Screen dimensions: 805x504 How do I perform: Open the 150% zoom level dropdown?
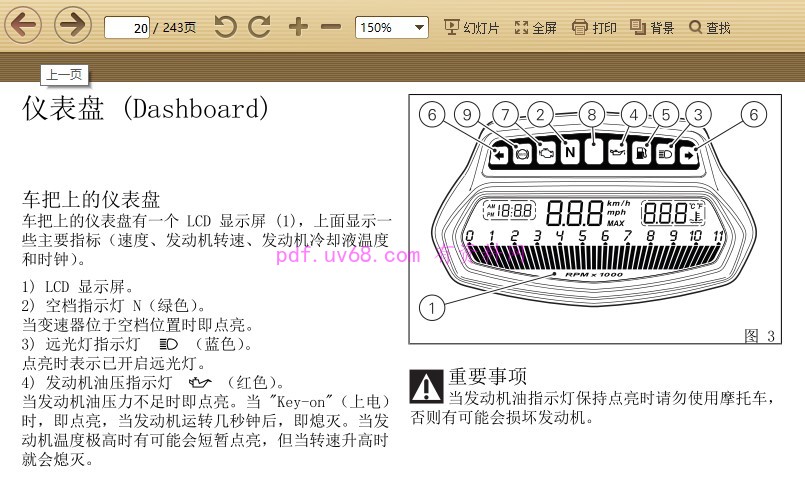391,27
